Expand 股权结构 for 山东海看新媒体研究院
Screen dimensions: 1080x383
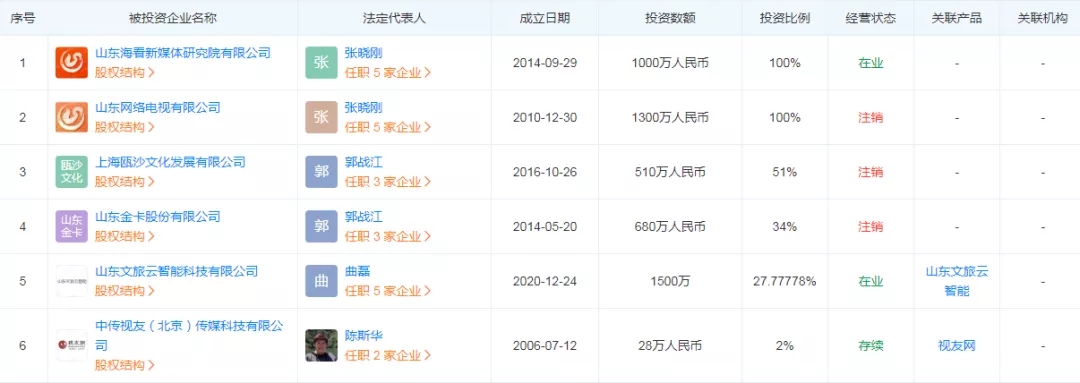[x=125, y=72]
